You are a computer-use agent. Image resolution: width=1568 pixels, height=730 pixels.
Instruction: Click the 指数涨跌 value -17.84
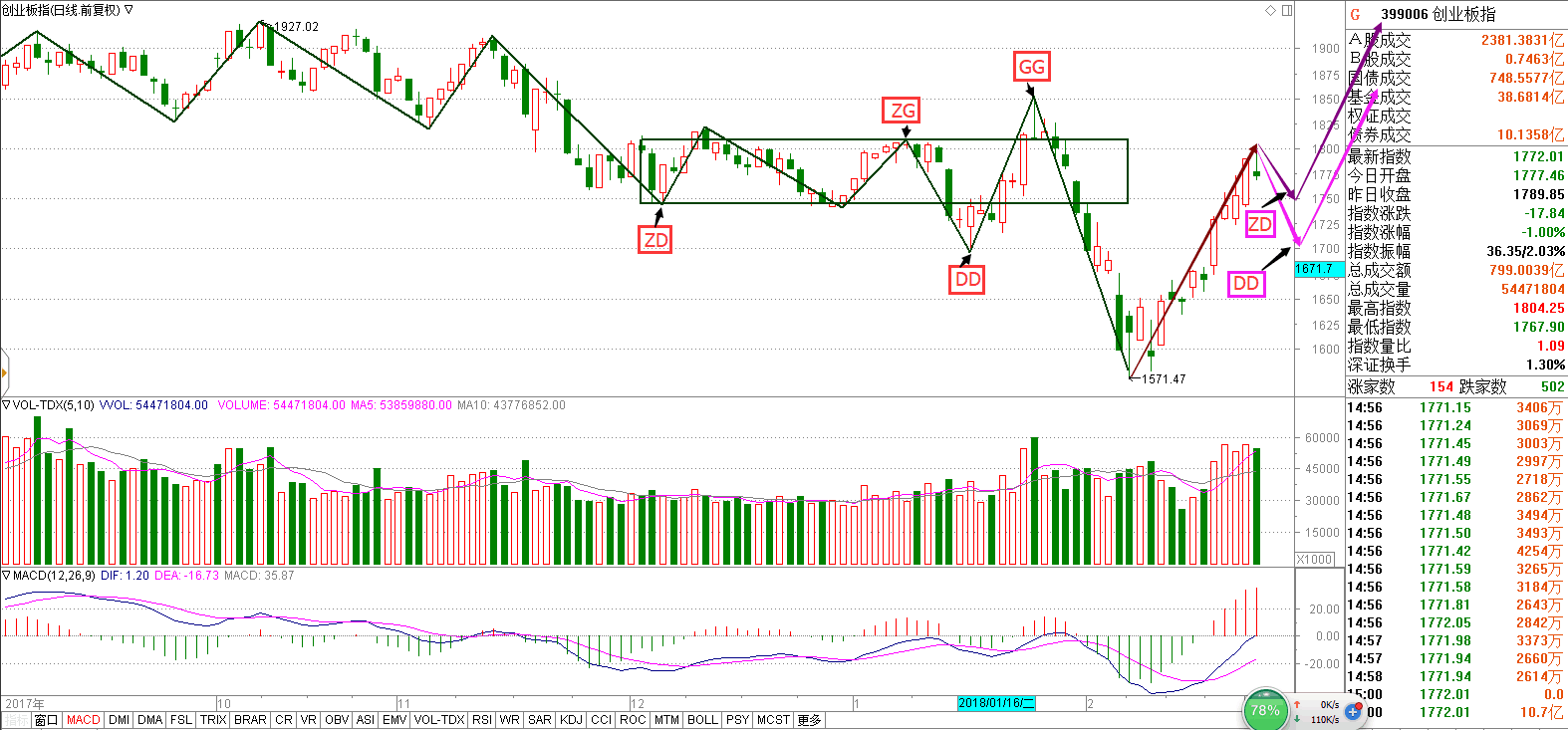[x=1545, y=213]
